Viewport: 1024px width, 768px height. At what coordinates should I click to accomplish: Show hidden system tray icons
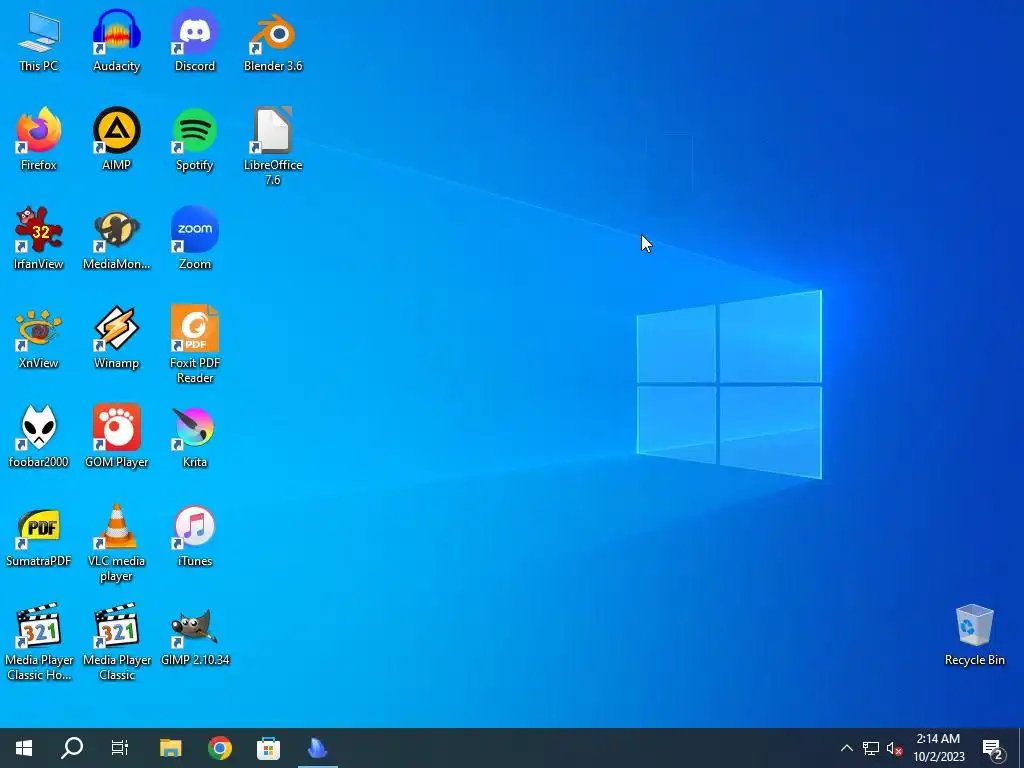[846, 748]
